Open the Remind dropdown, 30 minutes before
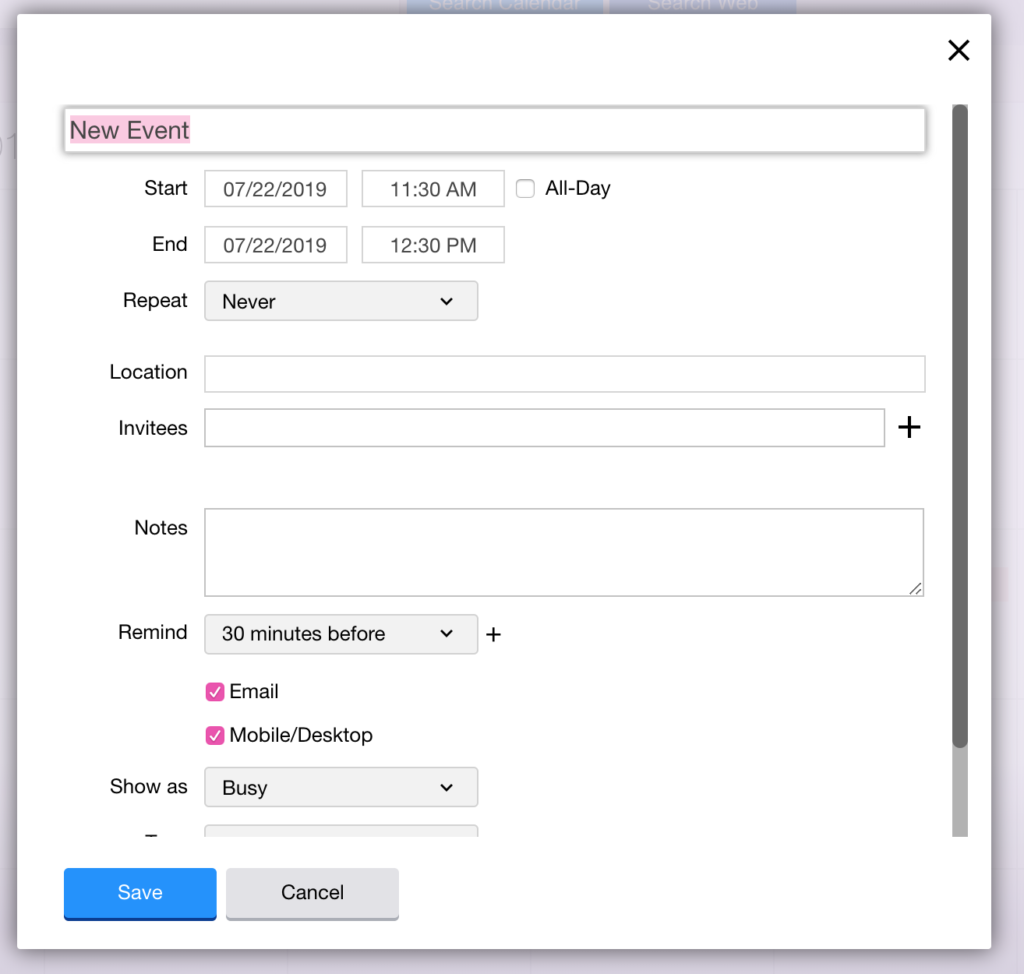 point(341,634)
